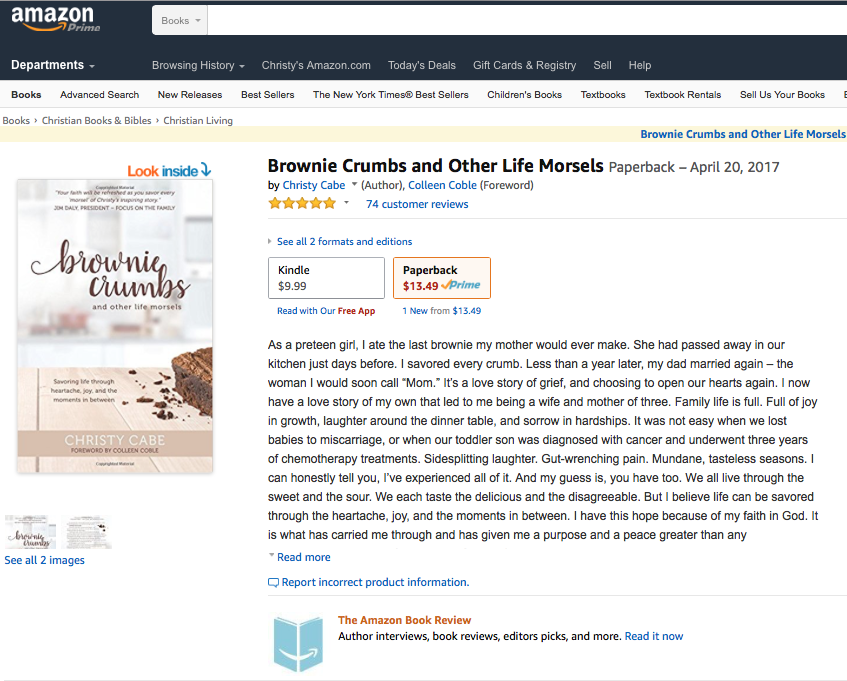This screenshot has height=681, width=847.
Task: Click the Amazon Book Review book icon
Action: point(299,643)
